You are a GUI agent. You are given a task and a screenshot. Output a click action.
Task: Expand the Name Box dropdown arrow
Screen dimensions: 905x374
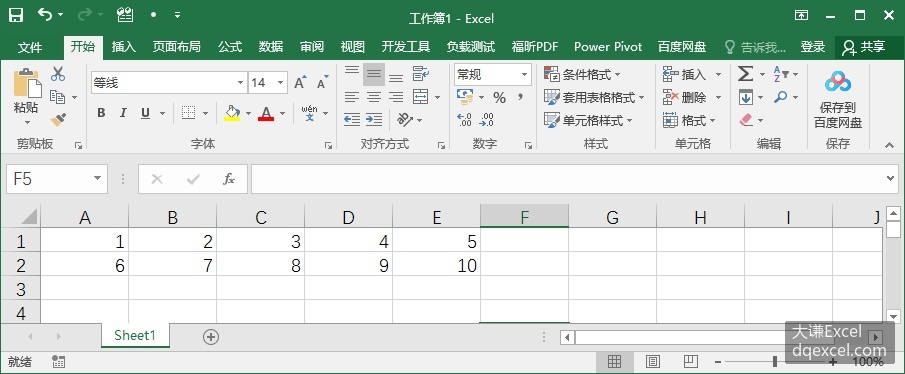click(98, 179)
